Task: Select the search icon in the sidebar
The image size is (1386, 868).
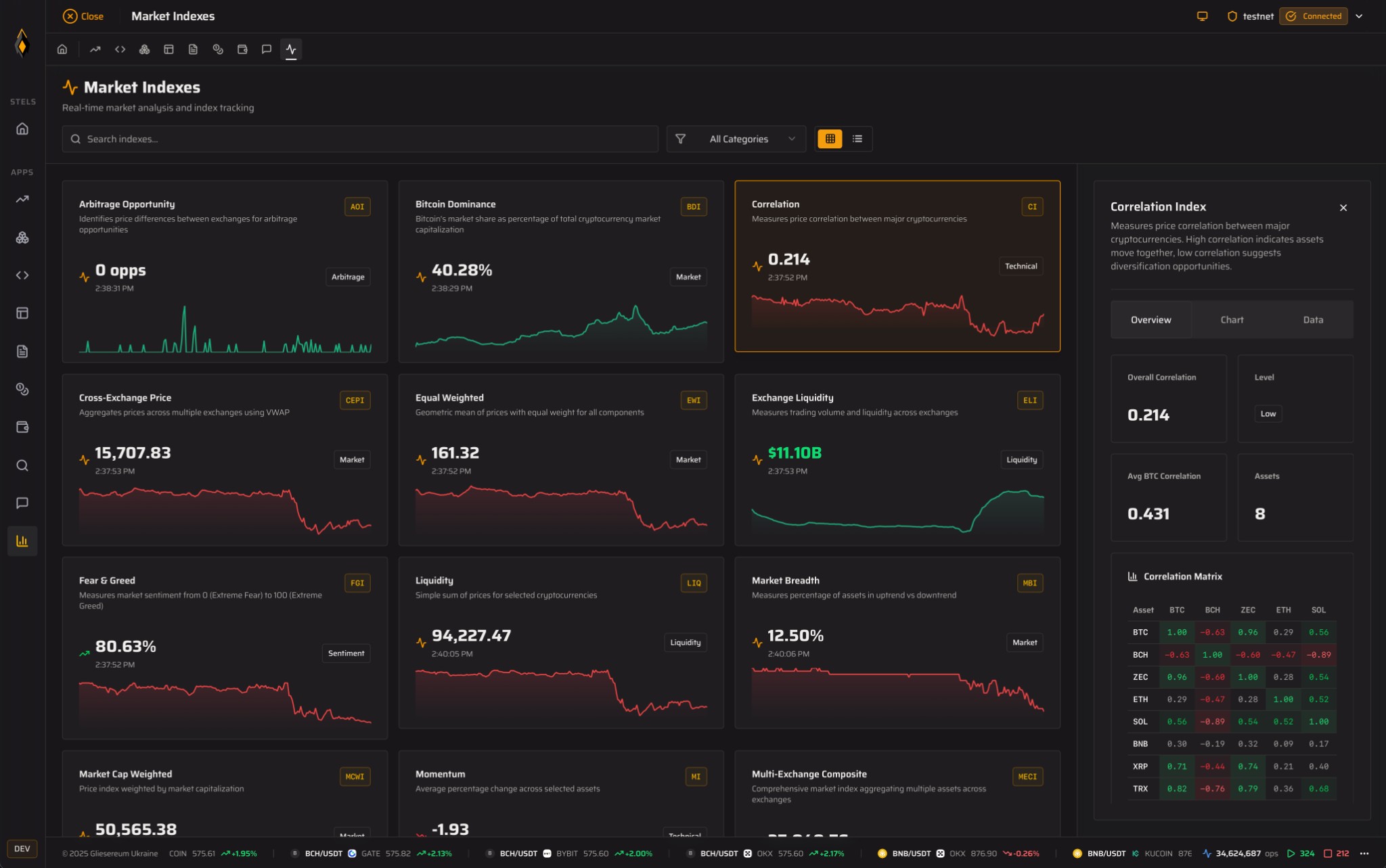Action: (22, 465)
